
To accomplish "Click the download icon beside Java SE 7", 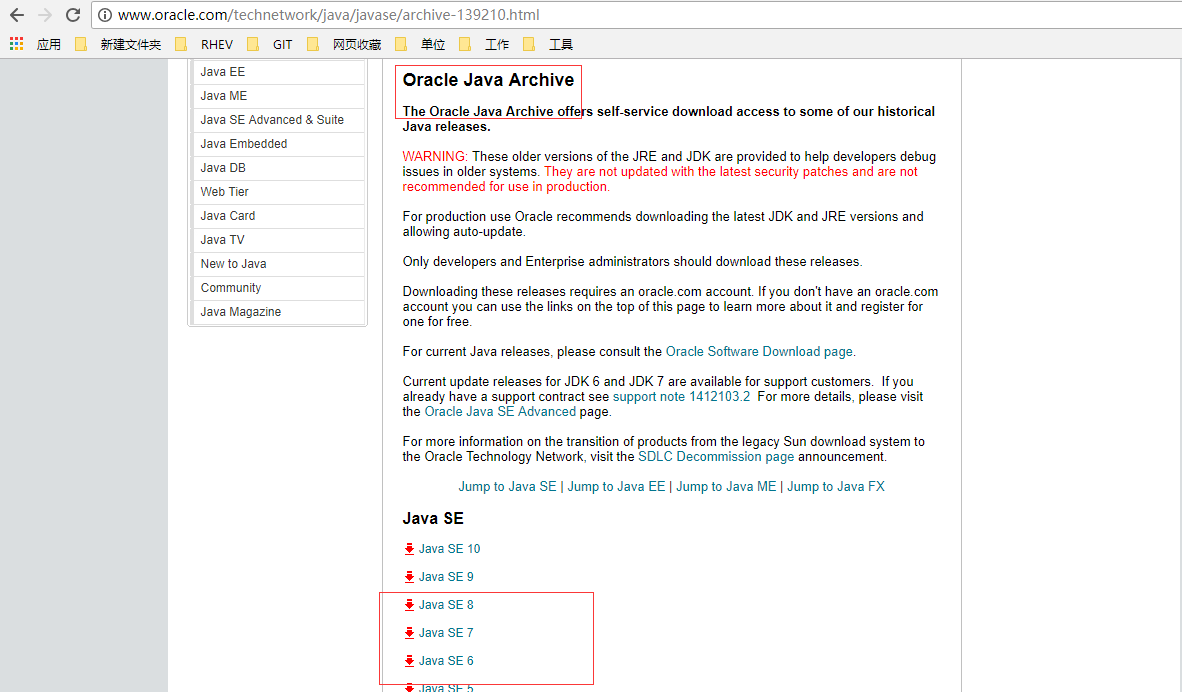I will (x=409, y=632).
